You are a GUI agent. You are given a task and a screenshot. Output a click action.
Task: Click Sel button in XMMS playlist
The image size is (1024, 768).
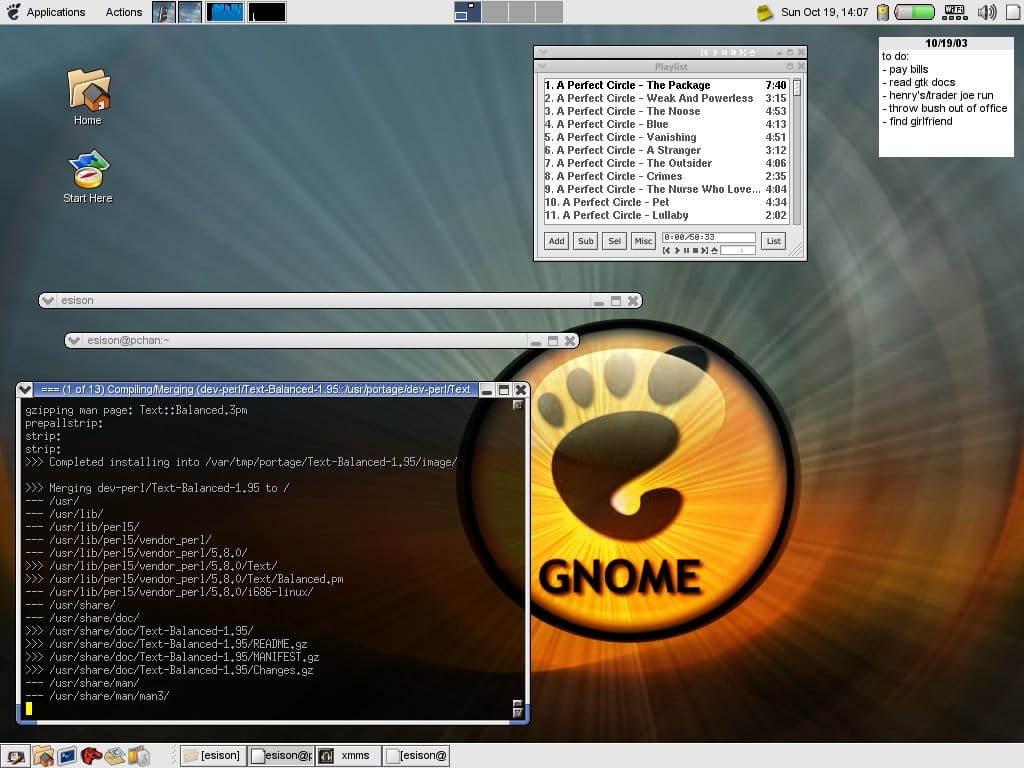[x=615, y=241]
